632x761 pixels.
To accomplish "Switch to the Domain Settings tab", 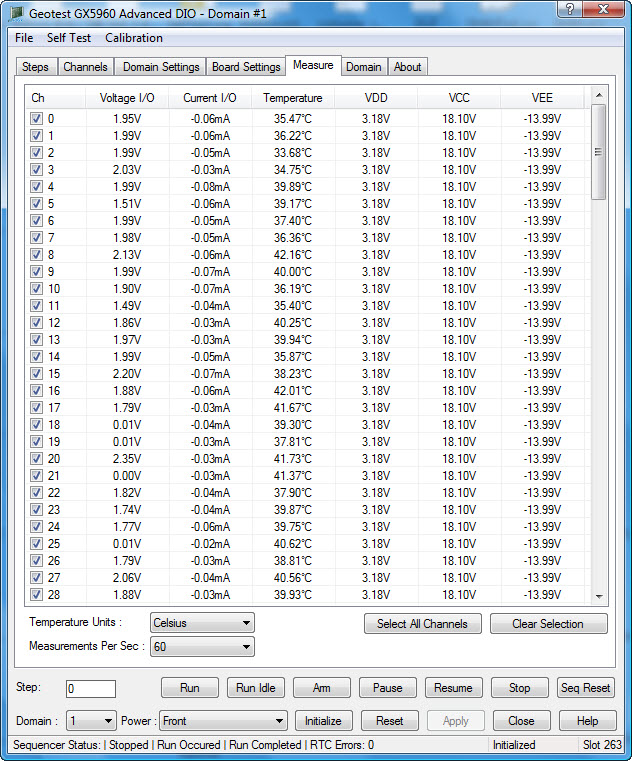I will tap(161, 67).
